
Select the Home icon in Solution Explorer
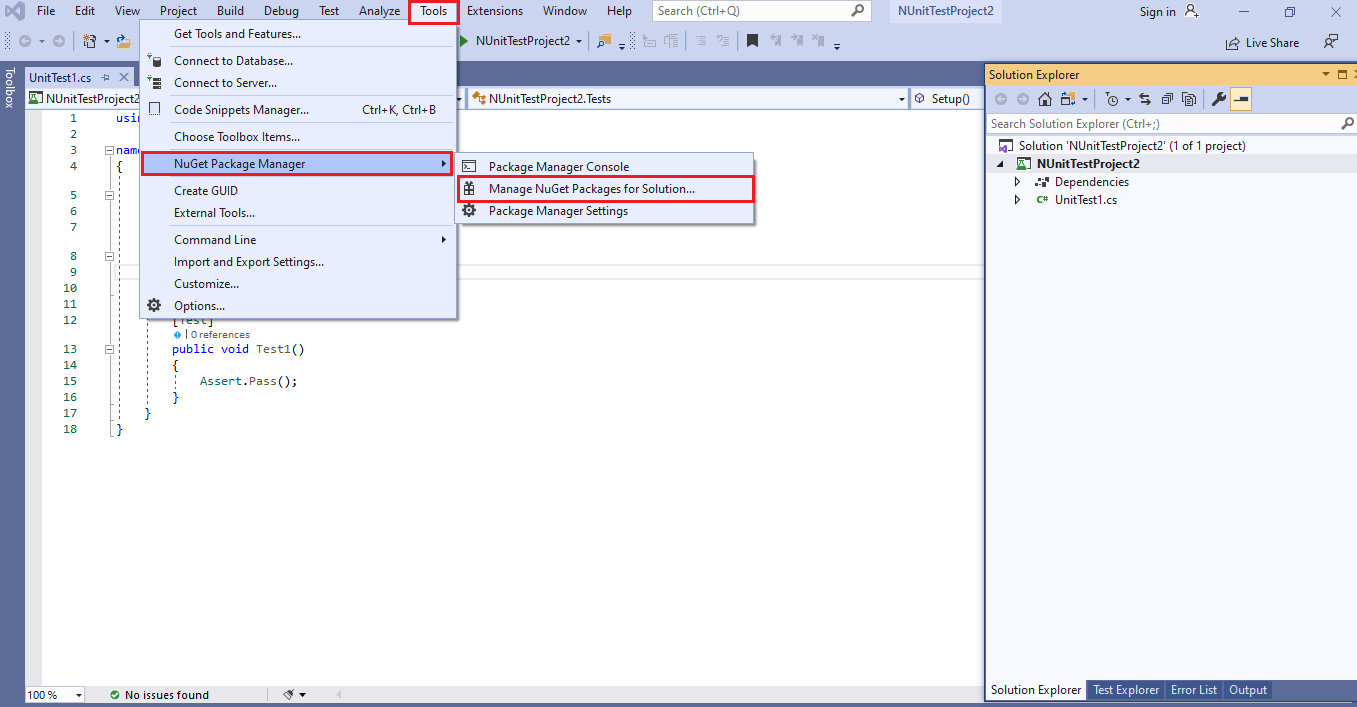(1045, 99)
